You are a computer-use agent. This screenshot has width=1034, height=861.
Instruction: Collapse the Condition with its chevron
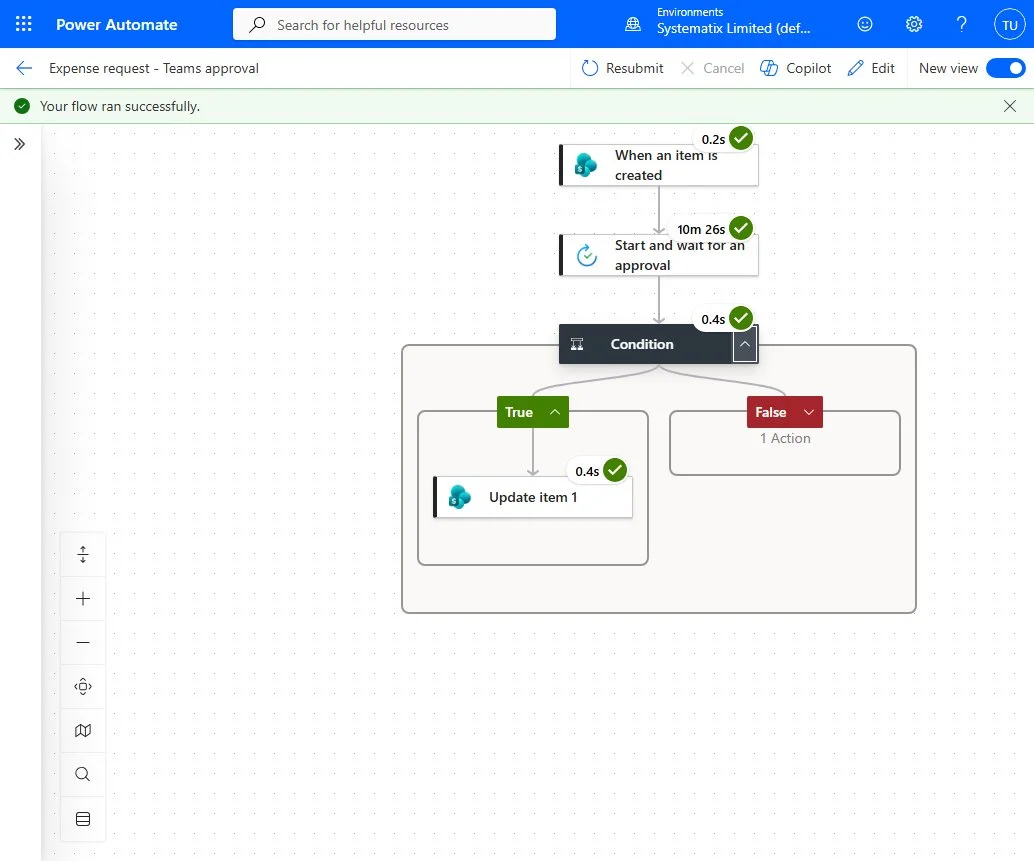tap(745, 344)
